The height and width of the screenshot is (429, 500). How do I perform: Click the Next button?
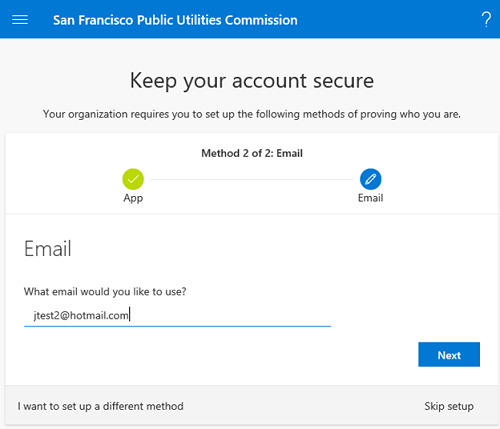click(x=449, y=354)
